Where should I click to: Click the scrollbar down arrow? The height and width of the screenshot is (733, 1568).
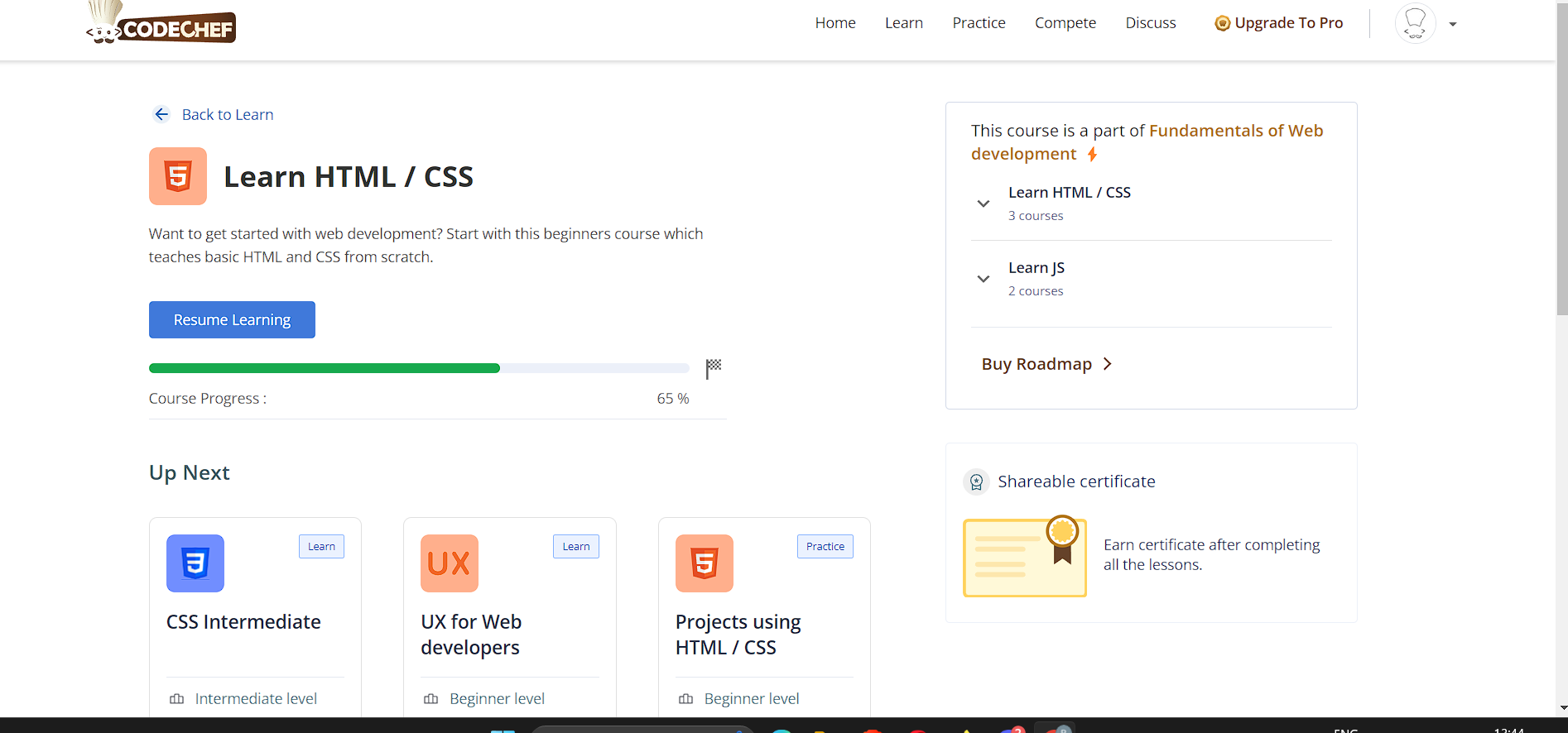tap(1562, 708)
